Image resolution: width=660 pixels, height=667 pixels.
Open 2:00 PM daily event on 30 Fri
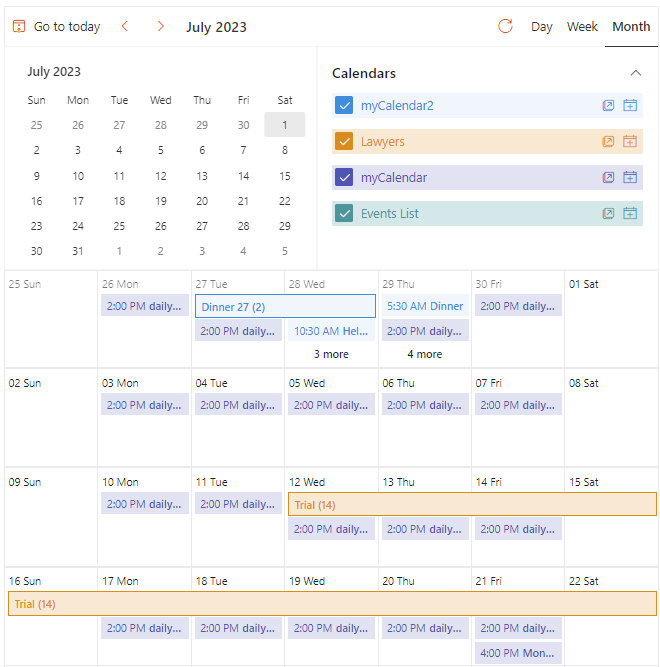(x=518, y=305)
